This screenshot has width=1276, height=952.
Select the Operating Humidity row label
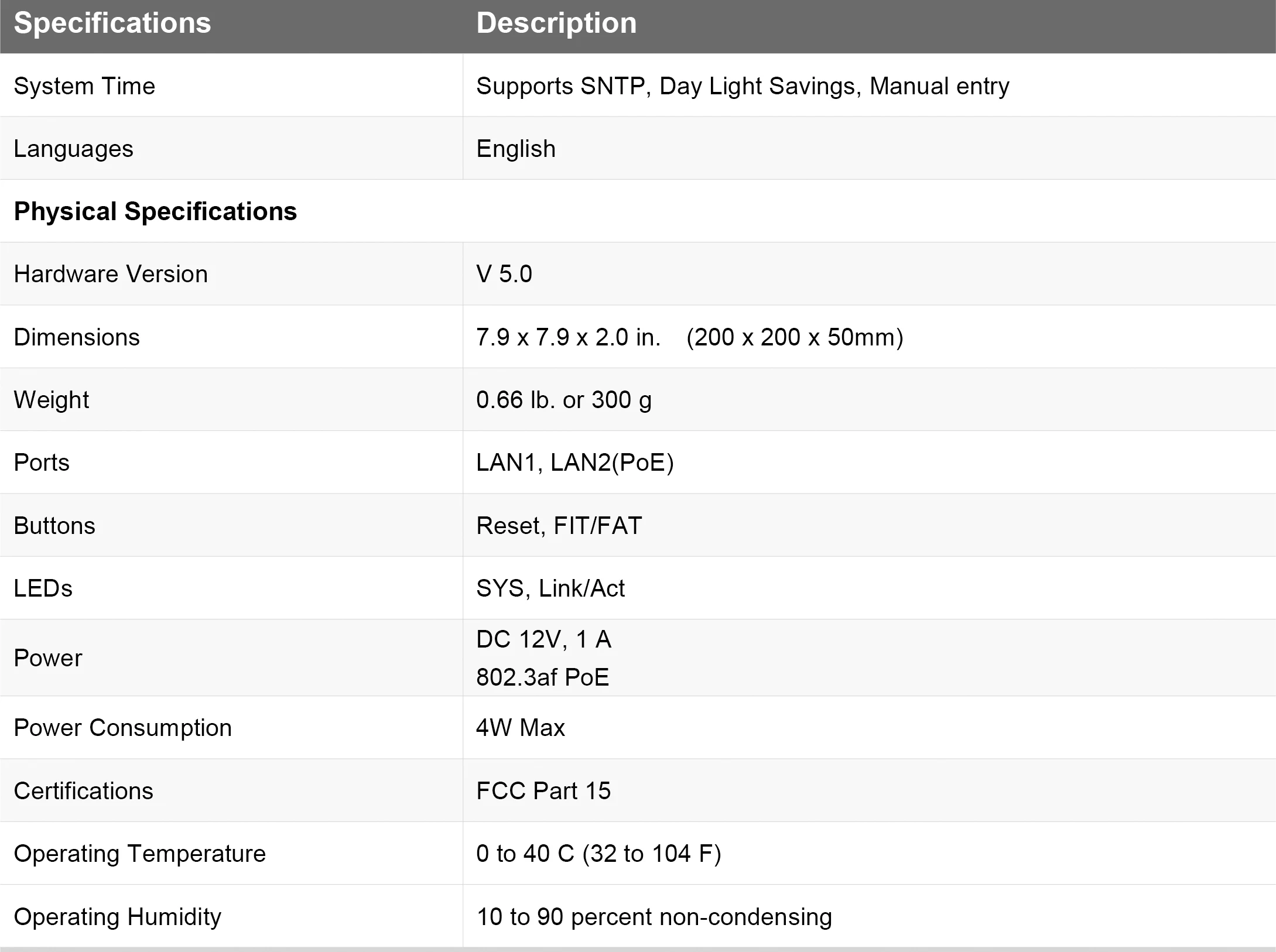click(117, 917)
